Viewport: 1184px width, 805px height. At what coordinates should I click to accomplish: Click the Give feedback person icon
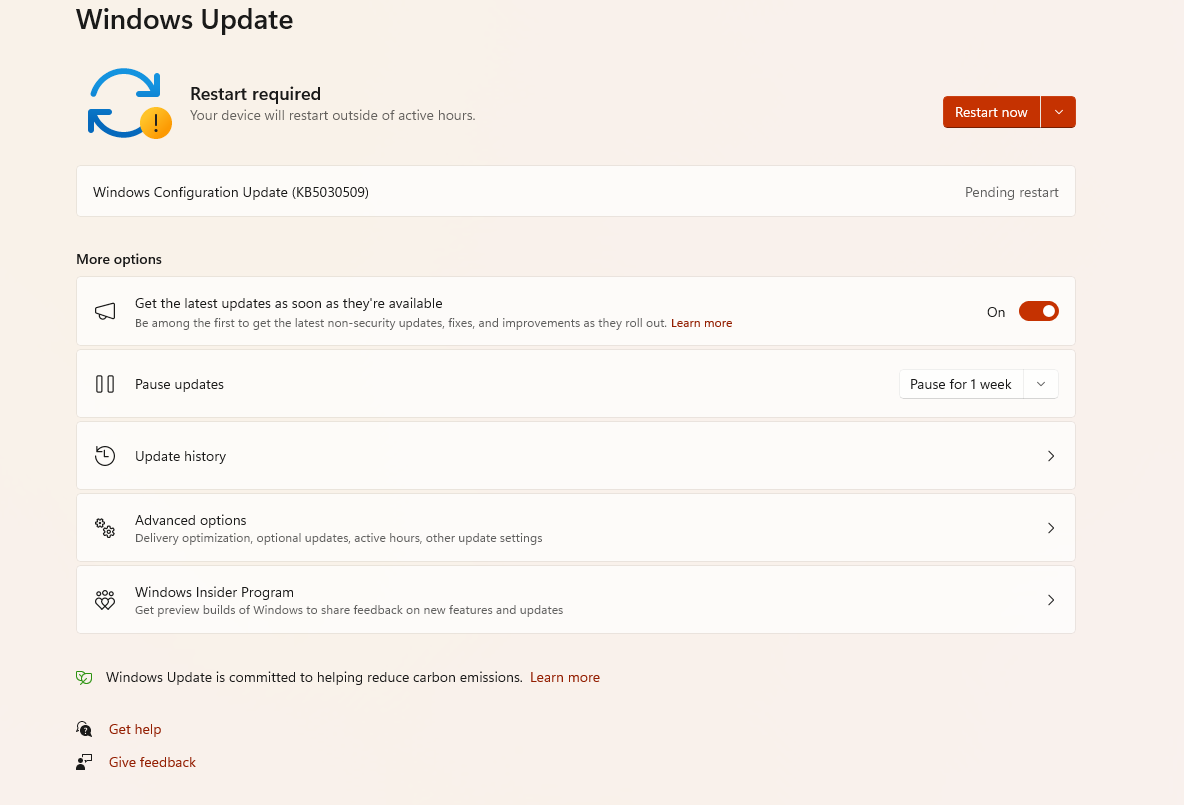[x=84, y=762]
